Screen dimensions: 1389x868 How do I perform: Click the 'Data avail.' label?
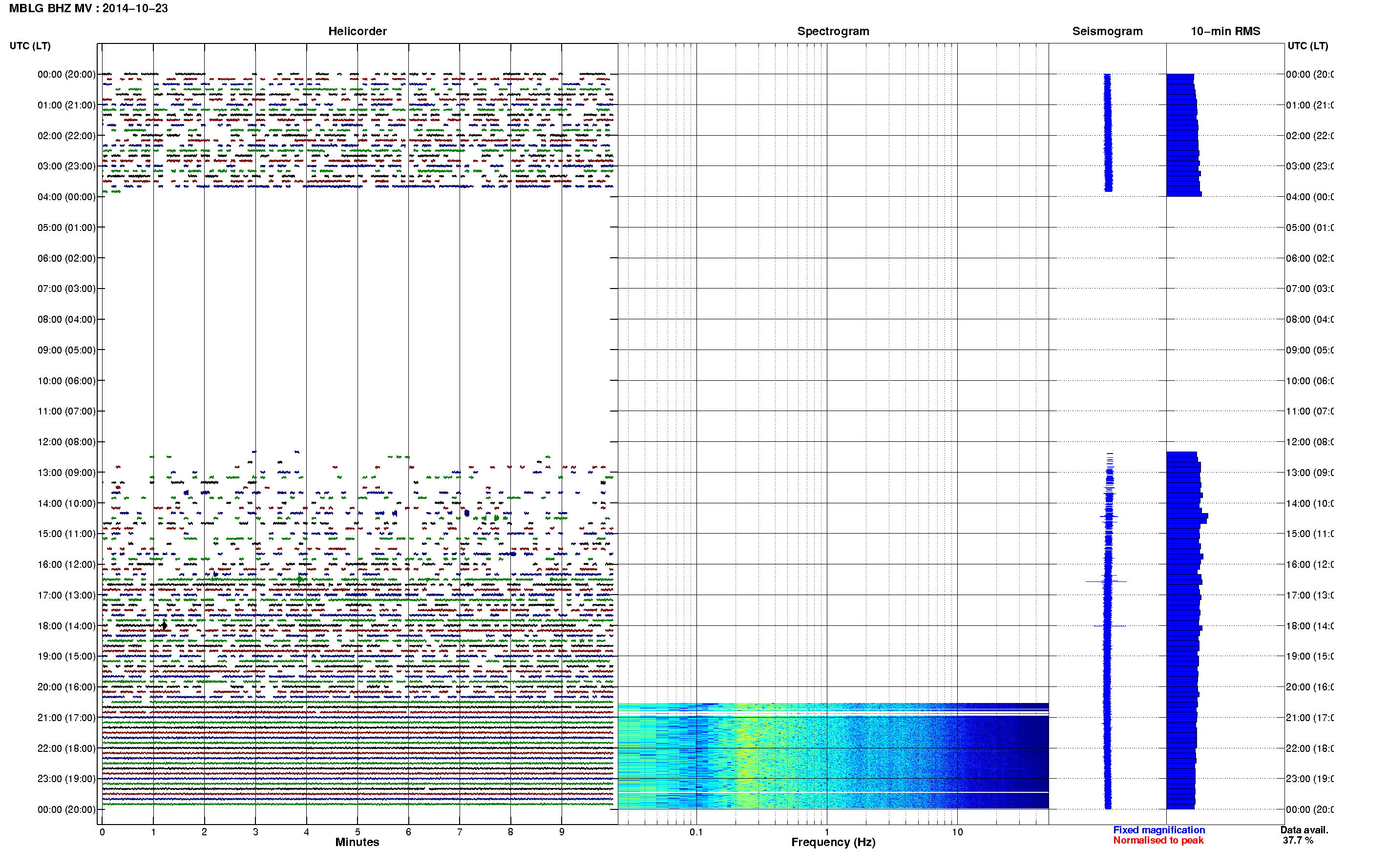point(1304,830)
